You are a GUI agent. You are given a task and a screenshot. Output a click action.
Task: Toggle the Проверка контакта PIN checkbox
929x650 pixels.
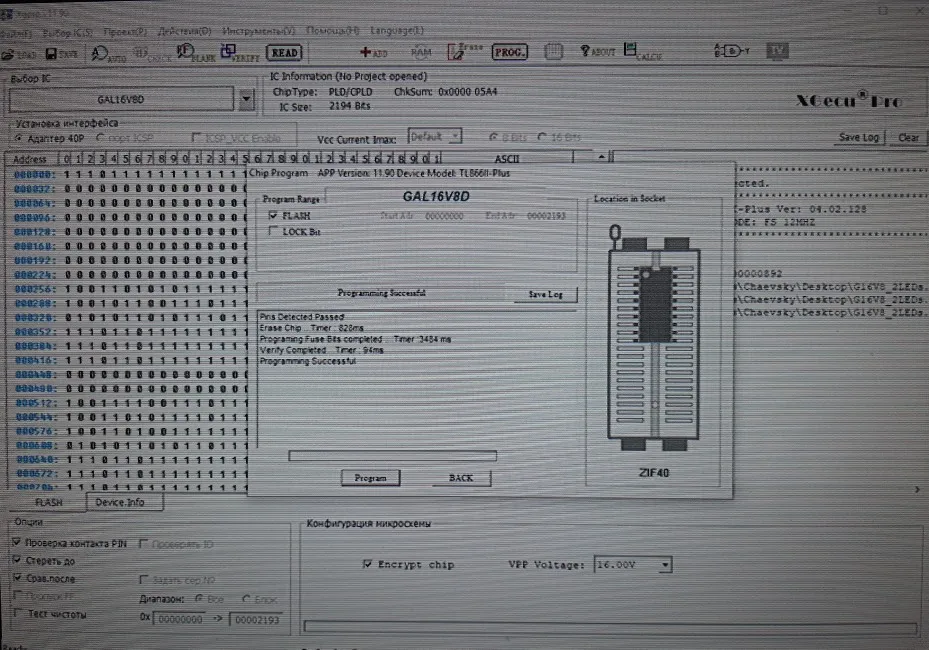point(17,542)
